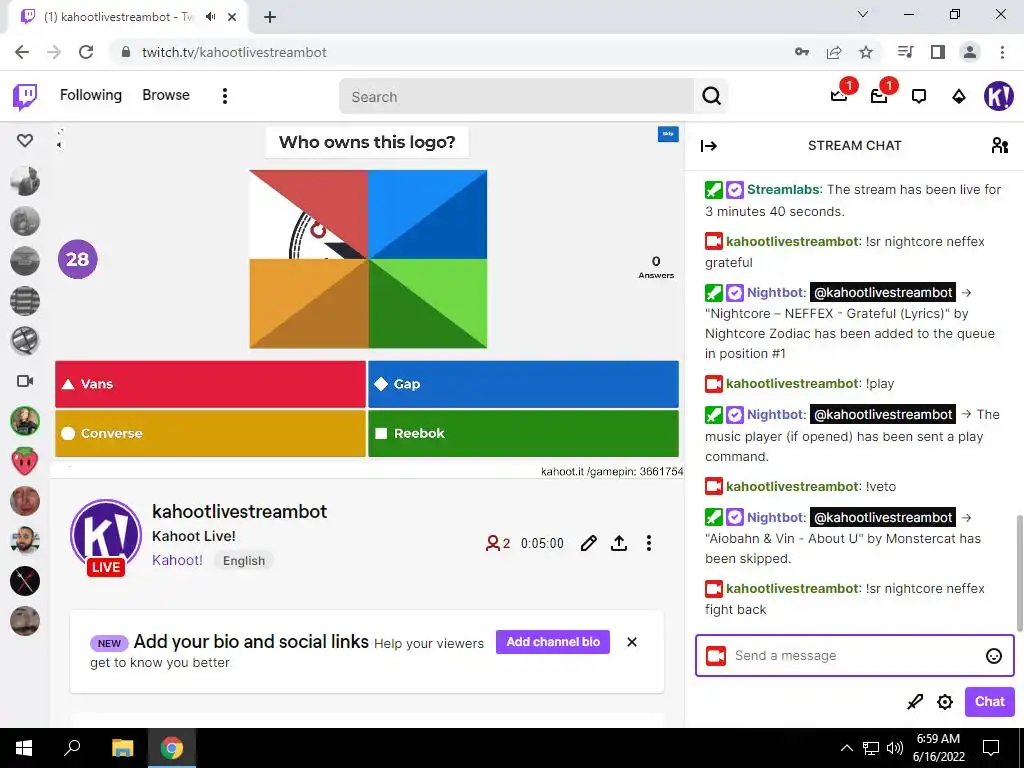Click the recommended channels camera icon
This screenshot has width=1024, height=768.
(25, 381)
